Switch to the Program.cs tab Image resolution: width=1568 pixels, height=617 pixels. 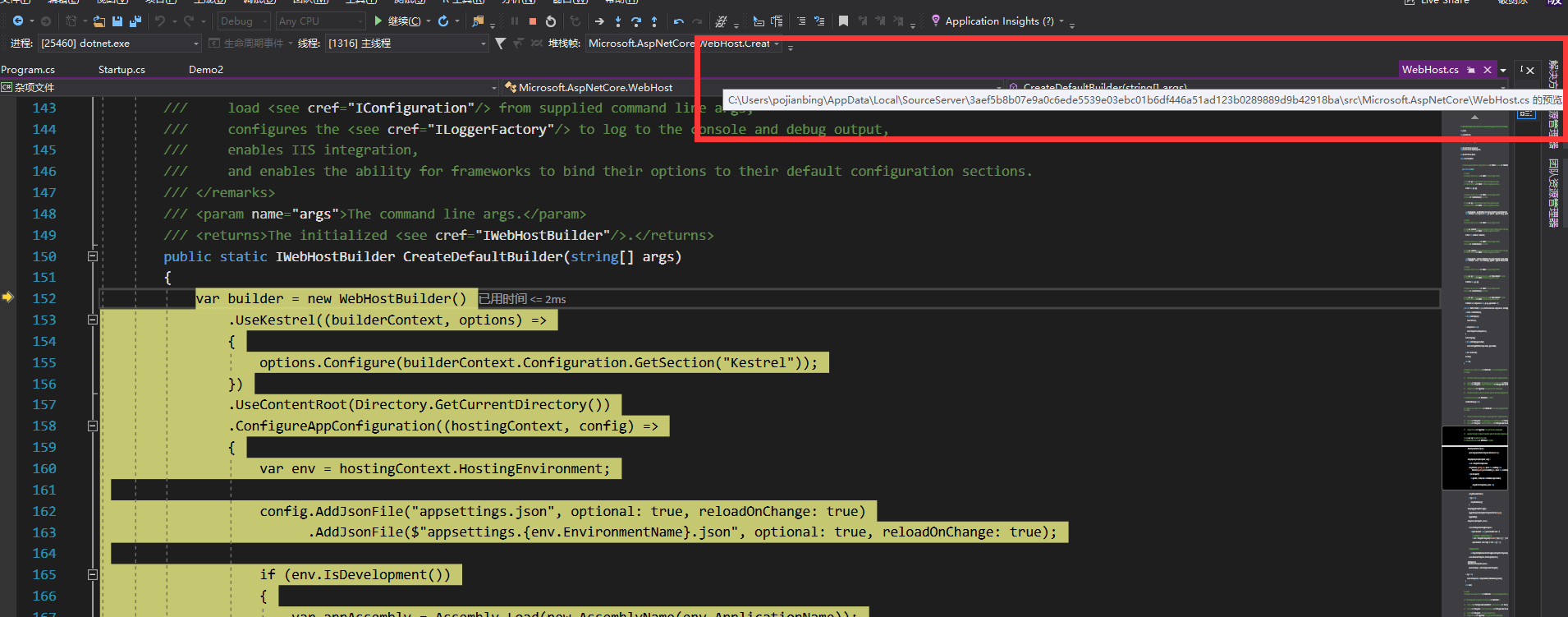coord(28,70)
